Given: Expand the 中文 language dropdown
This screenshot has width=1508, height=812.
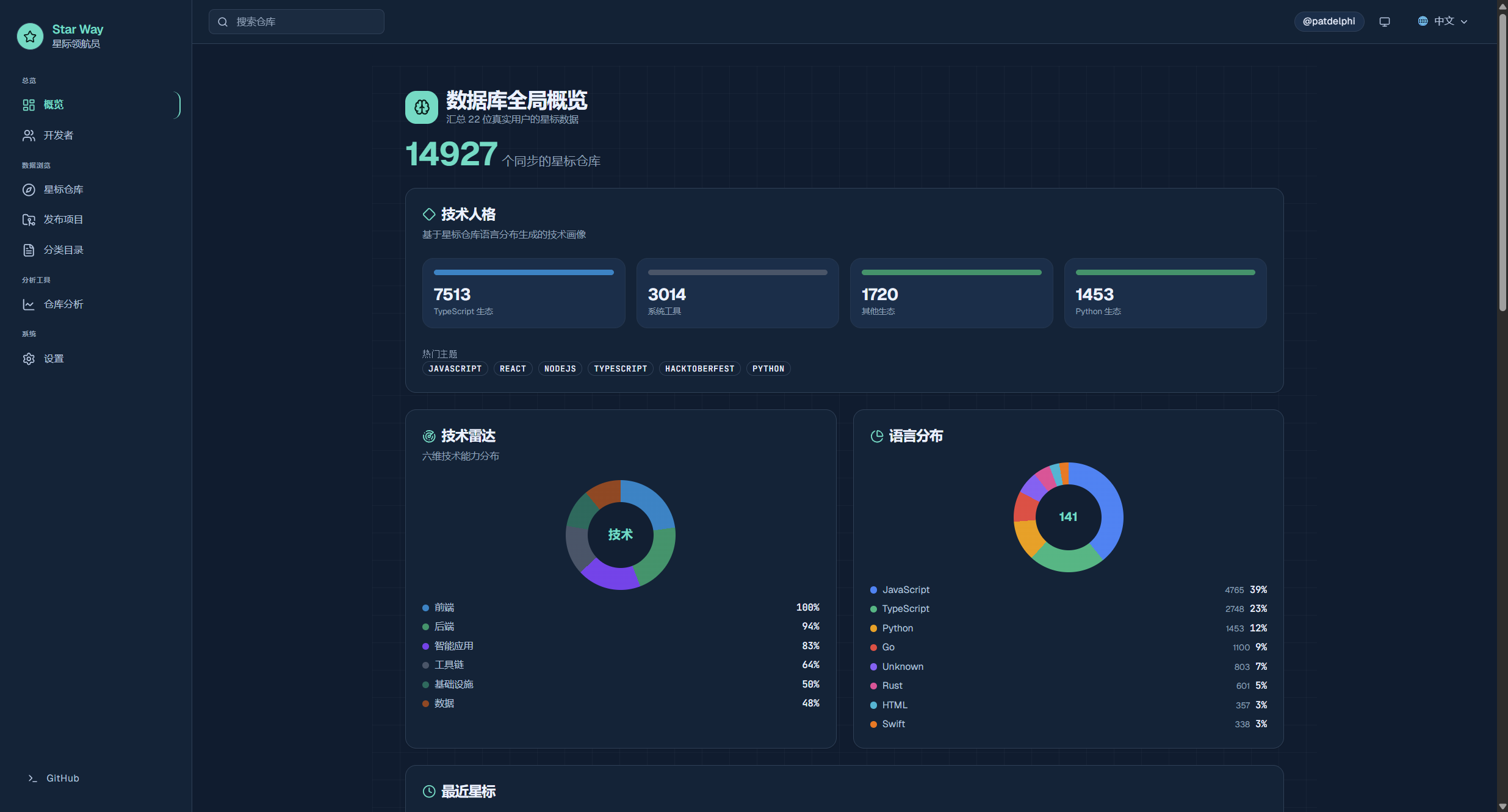Looking at the screenshot, I should tap(1443, 21).
